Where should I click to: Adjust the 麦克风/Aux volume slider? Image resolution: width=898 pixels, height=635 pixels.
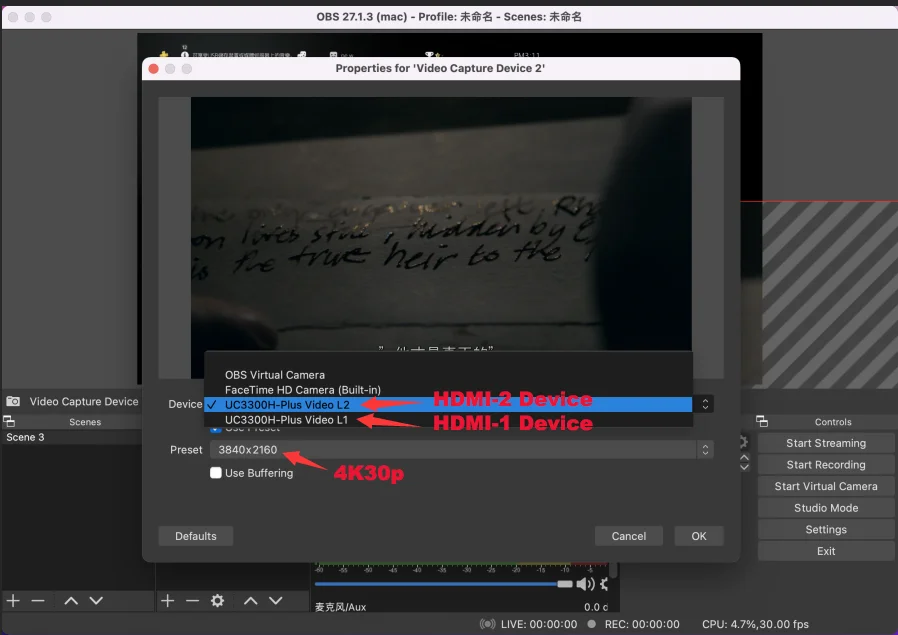[x=443, y=584]
